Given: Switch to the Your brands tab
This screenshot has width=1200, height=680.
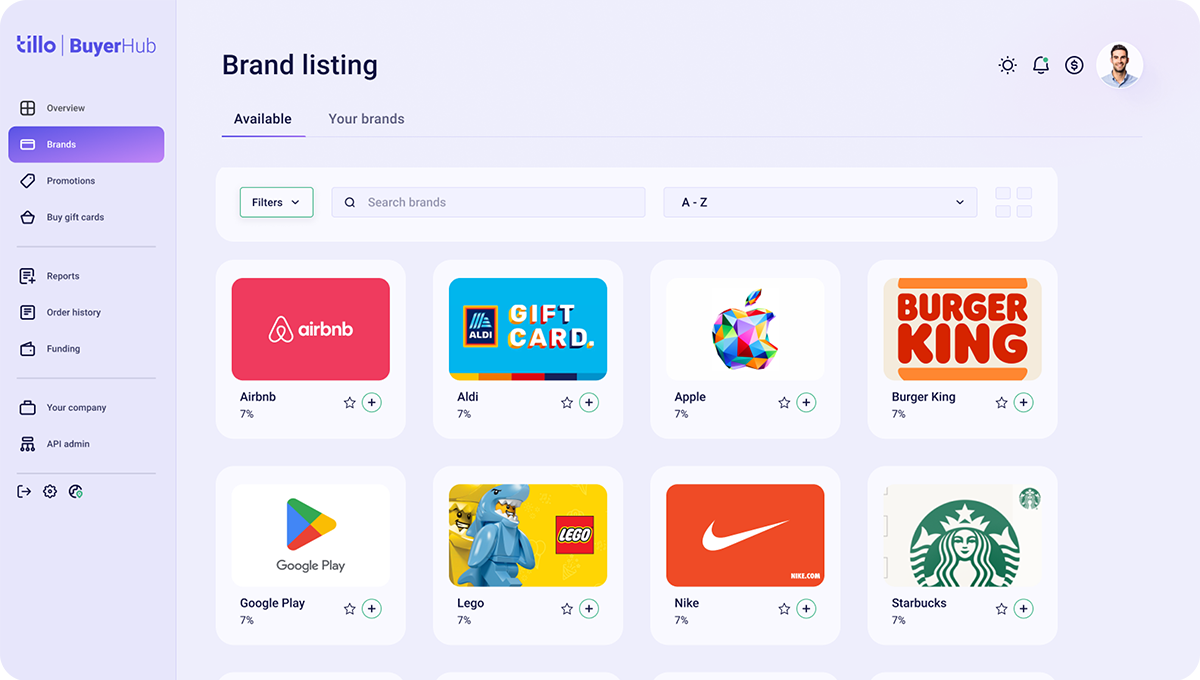Looking at the screenshot, I should 366,118.
